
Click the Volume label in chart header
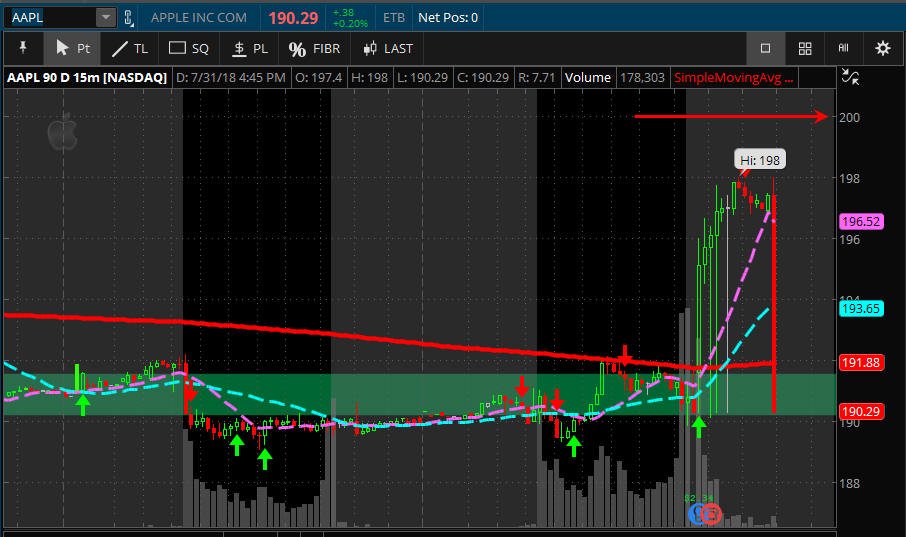[588, 77]
